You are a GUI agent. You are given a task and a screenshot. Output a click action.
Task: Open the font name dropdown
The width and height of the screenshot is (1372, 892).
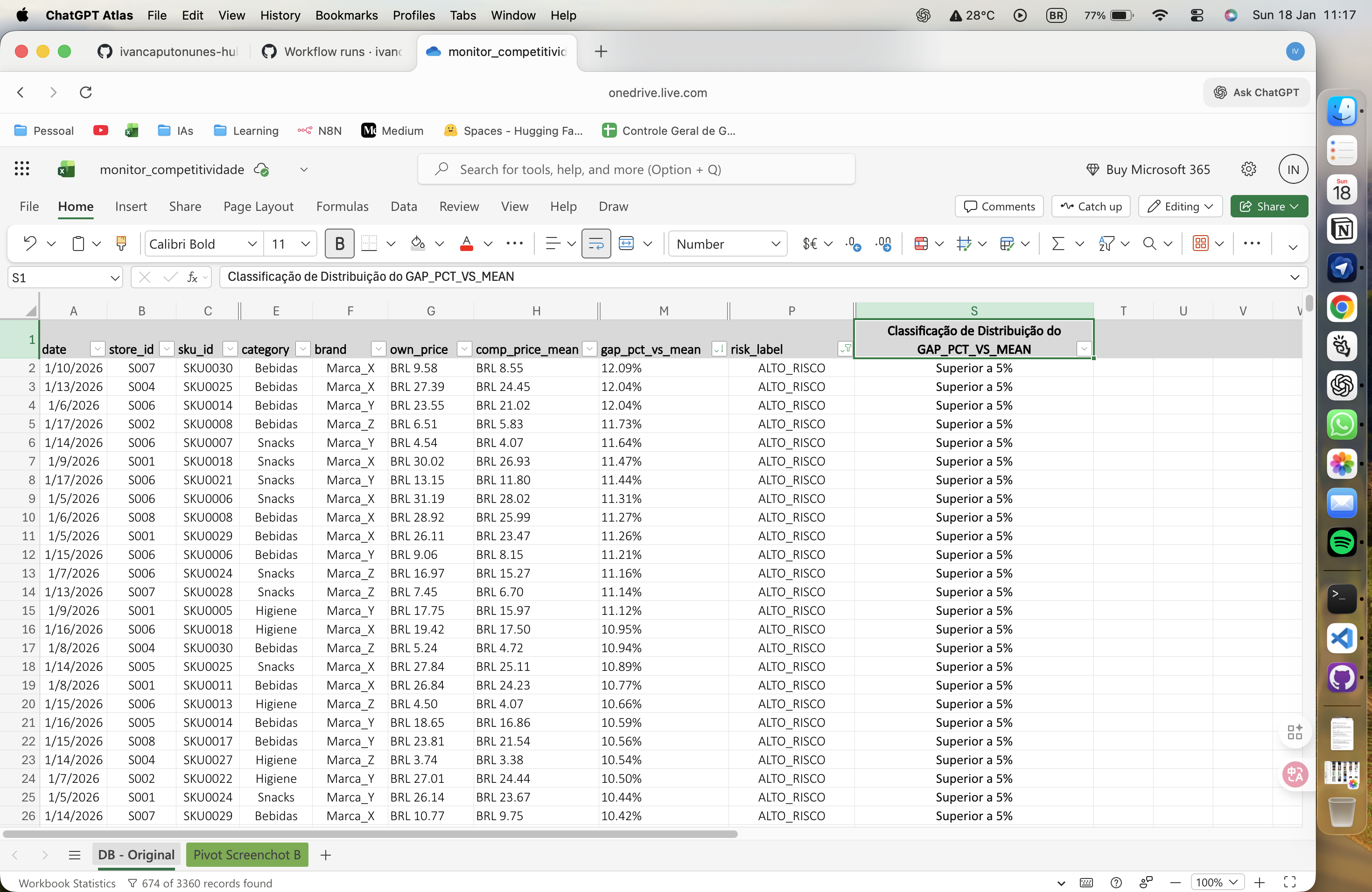pyautogui.click(x=252, y=244)
